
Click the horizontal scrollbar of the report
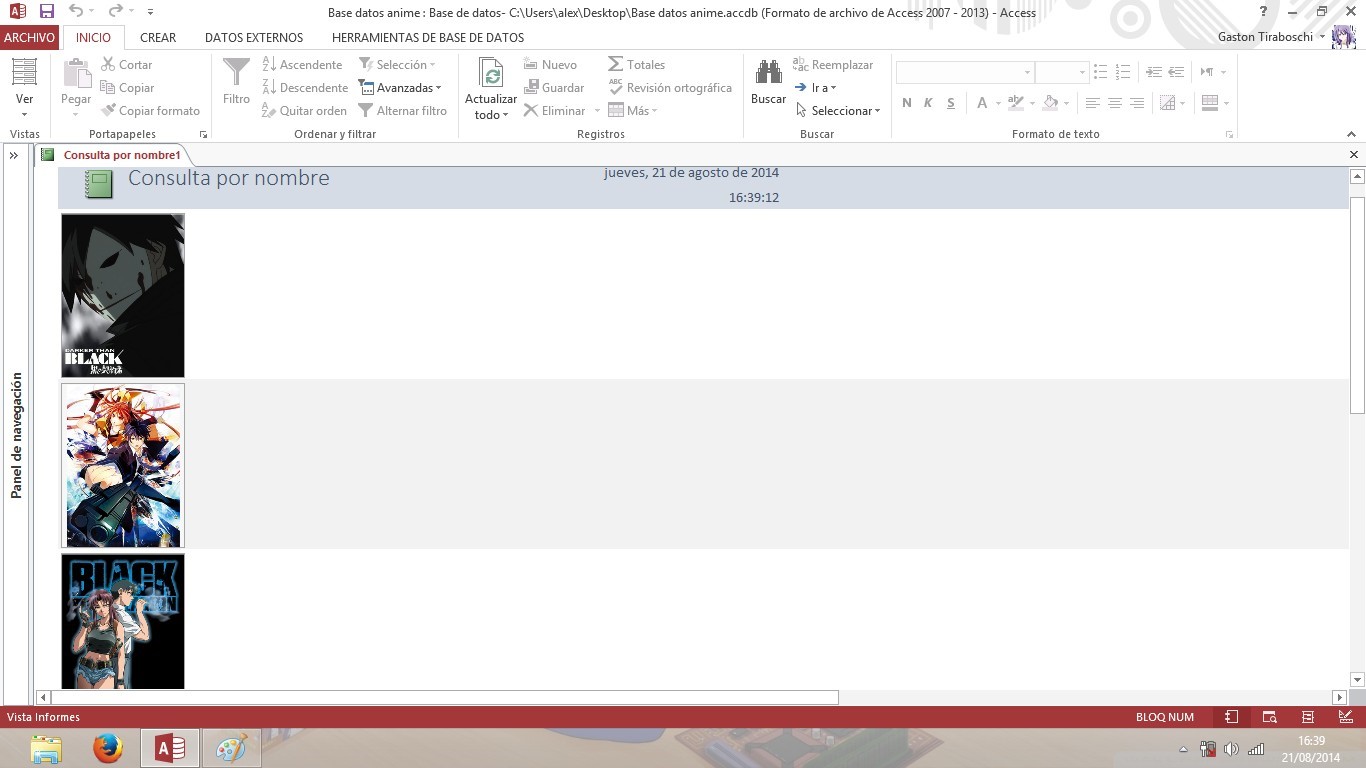coord(444,697)
